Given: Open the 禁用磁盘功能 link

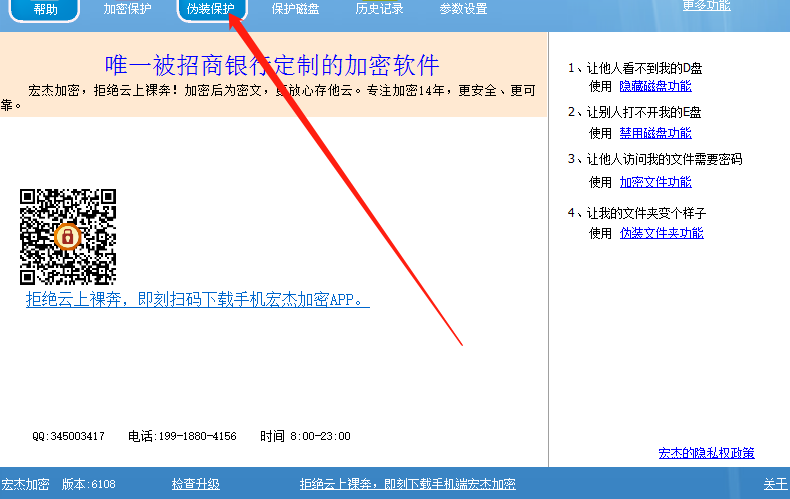Looking at the screenshot, I should coord(655,133).
